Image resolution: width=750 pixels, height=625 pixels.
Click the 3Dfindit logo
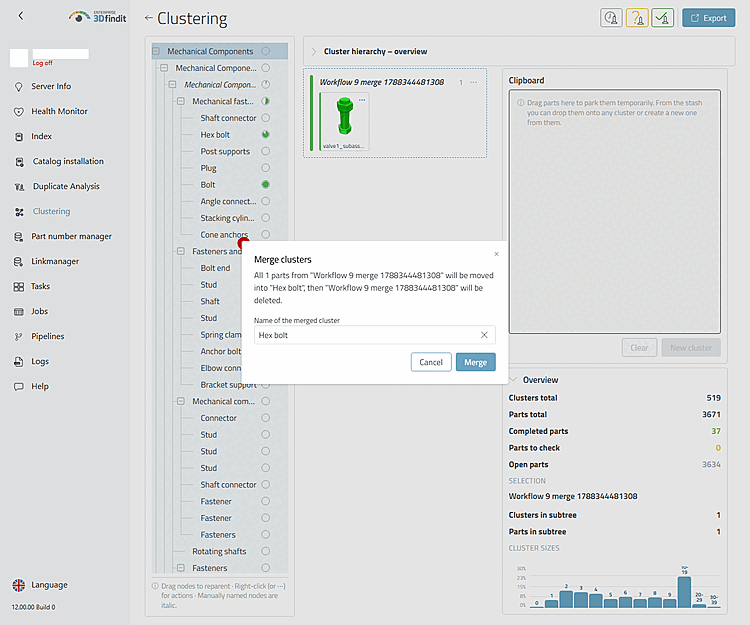click(x=98, y=17)
